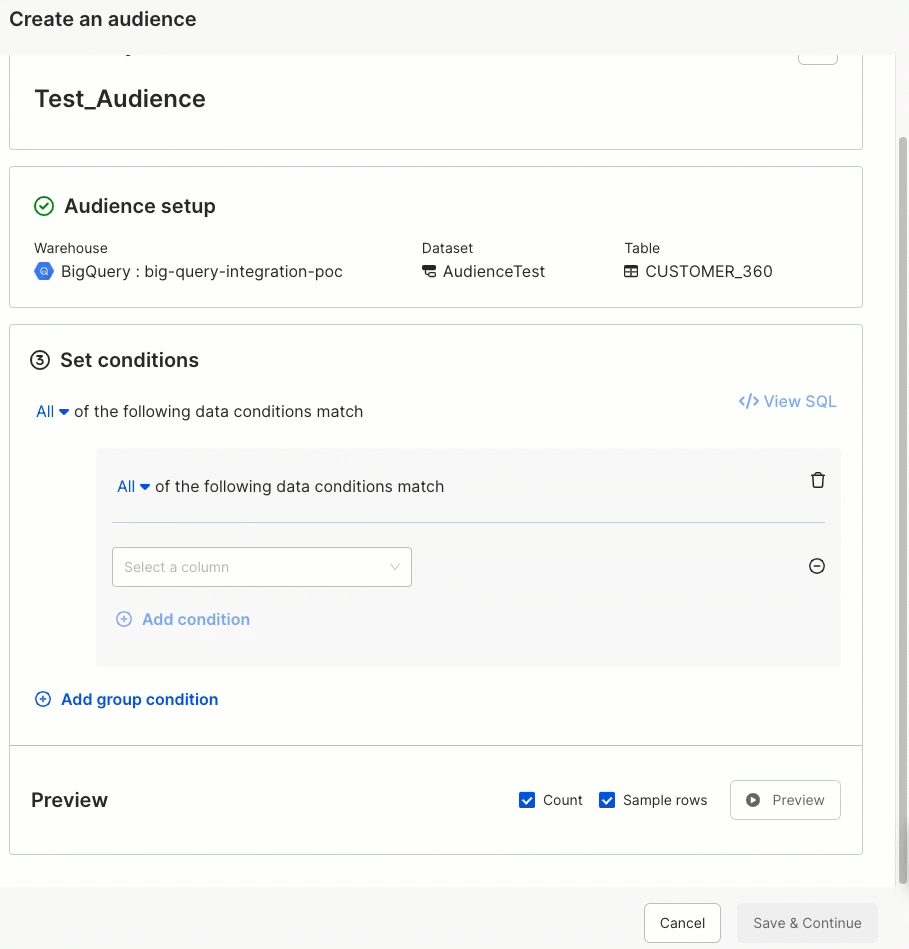
Task: Add condition to the group
Action: (x=183, y=619)
